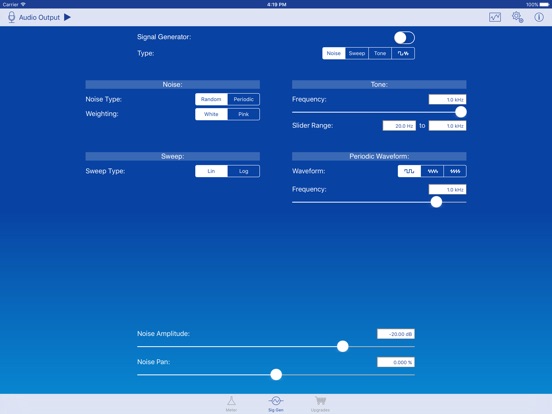This screenshot has width=552, height=414.
Task: Tap the microphone Audio Output icon
Action: click(x=11, y=17)
